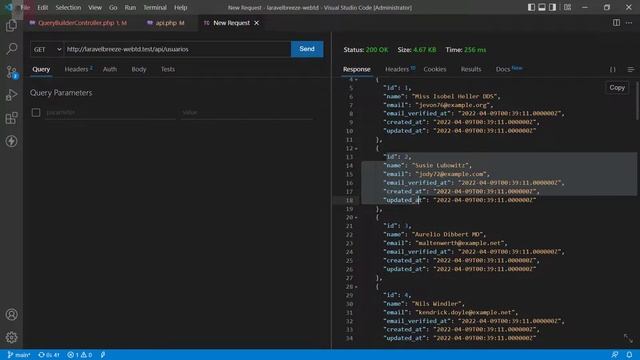Click the email "jevon76@example.org" line
The width and height of the screenshot is (640, 360).
[438, 105]
